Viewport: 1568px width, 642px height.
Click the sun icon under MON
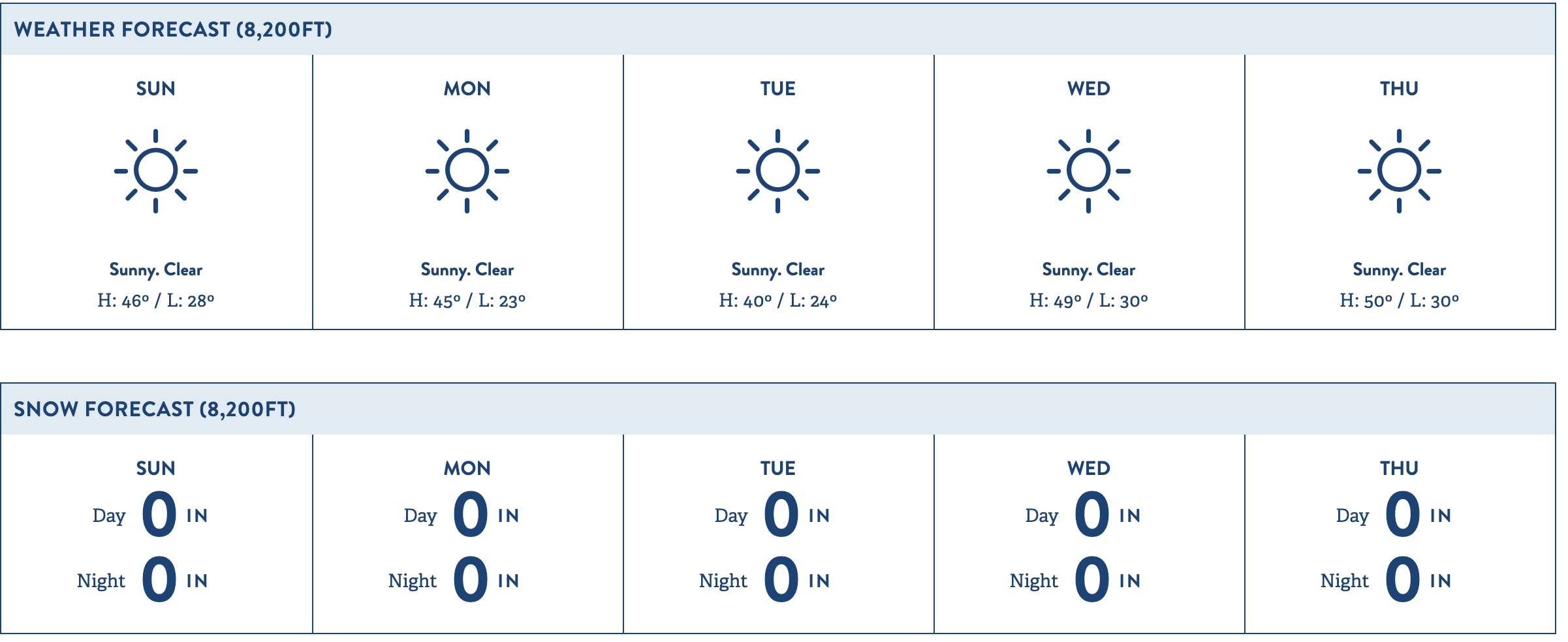[467, 171]
